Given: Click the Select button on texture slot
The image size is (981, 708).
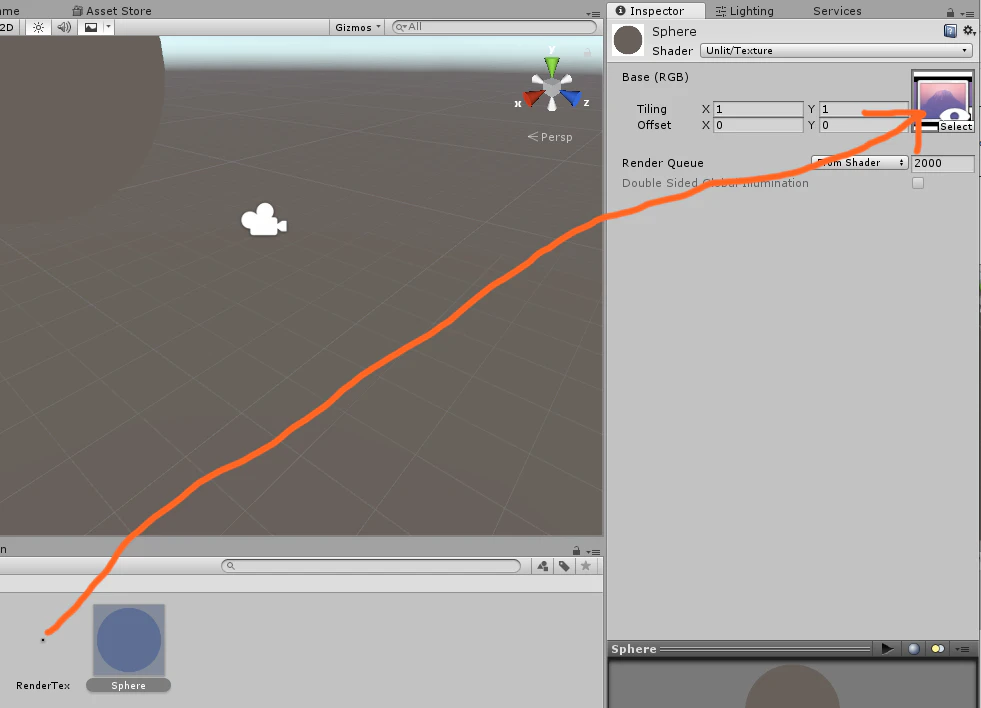Looking at the screenshot, I should click(x=956, y=127).
